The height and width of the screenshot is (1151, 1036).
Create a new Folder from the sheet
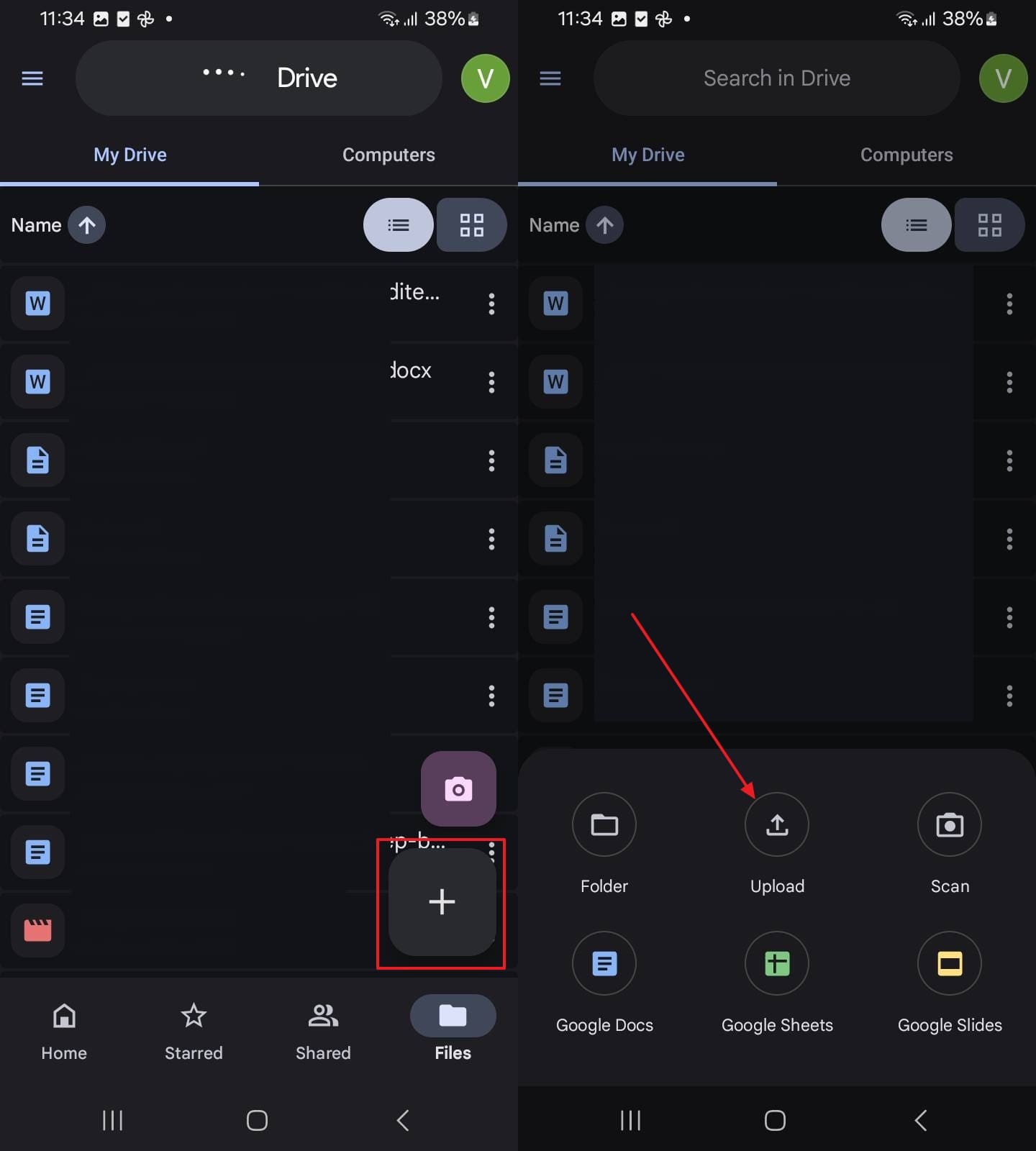point(604,843)
